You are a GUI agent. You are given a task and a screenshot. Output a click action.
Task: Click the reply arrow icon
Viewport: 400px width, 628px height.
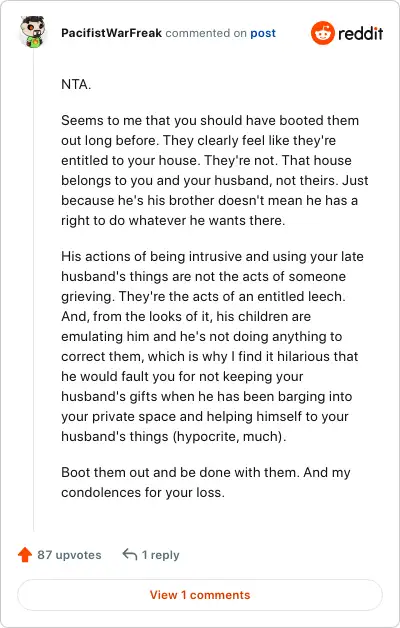[130, 555]
